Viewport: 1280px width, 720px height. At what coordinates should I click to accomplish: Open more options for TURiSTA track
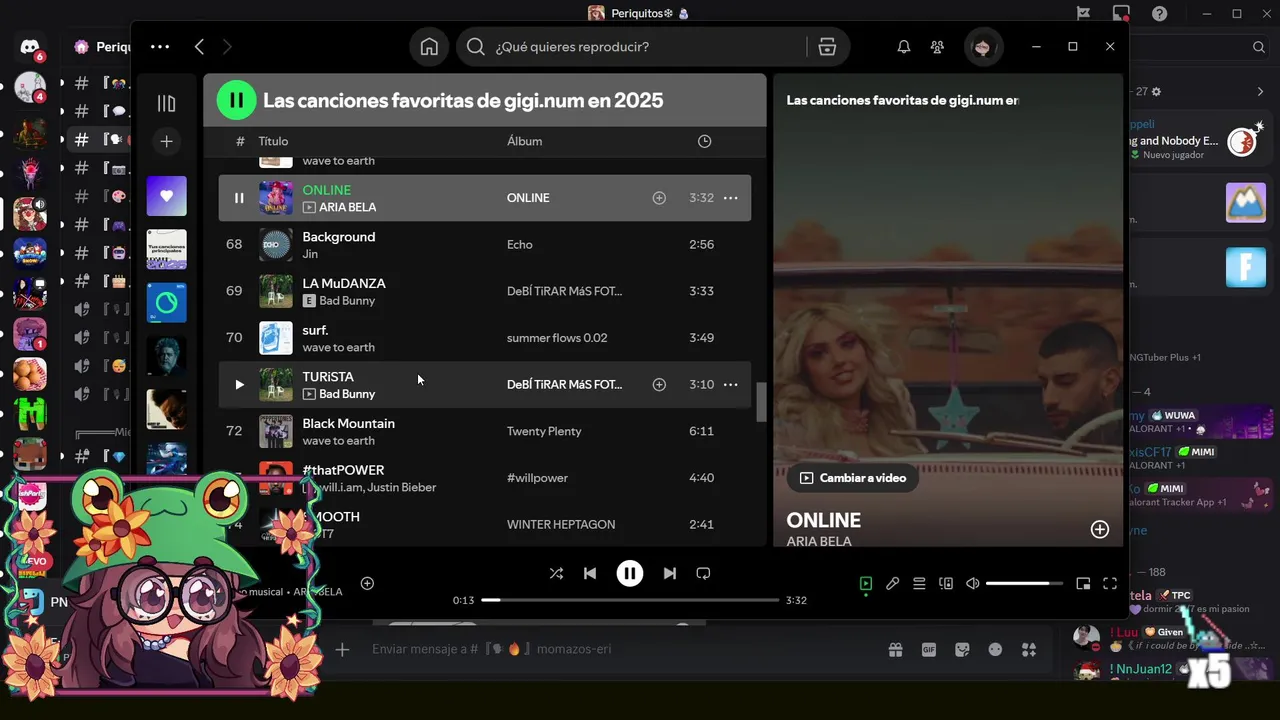click(x=731, y=384)
